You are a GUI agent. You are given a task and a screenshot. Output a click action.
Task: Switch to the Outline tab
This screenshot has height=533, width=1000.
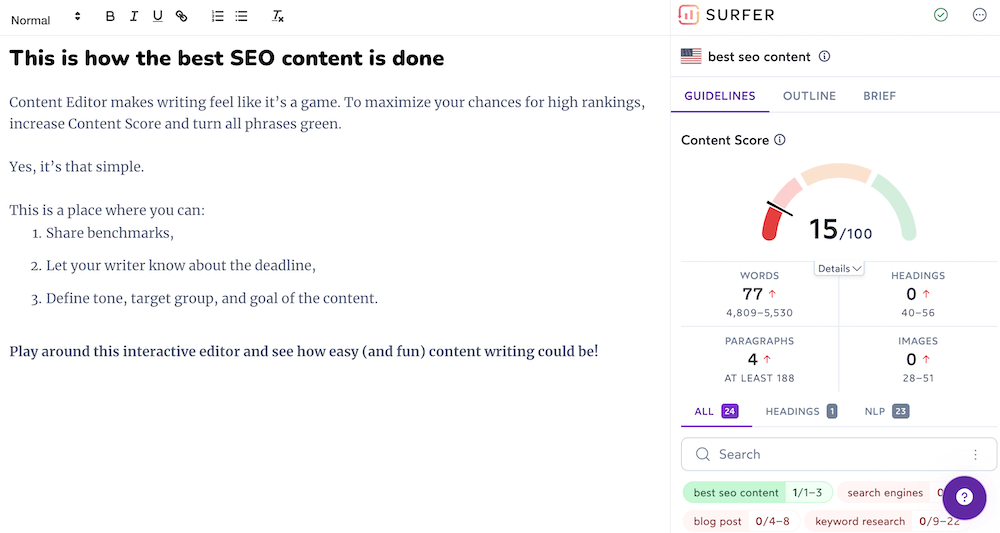tap(809, 96)
